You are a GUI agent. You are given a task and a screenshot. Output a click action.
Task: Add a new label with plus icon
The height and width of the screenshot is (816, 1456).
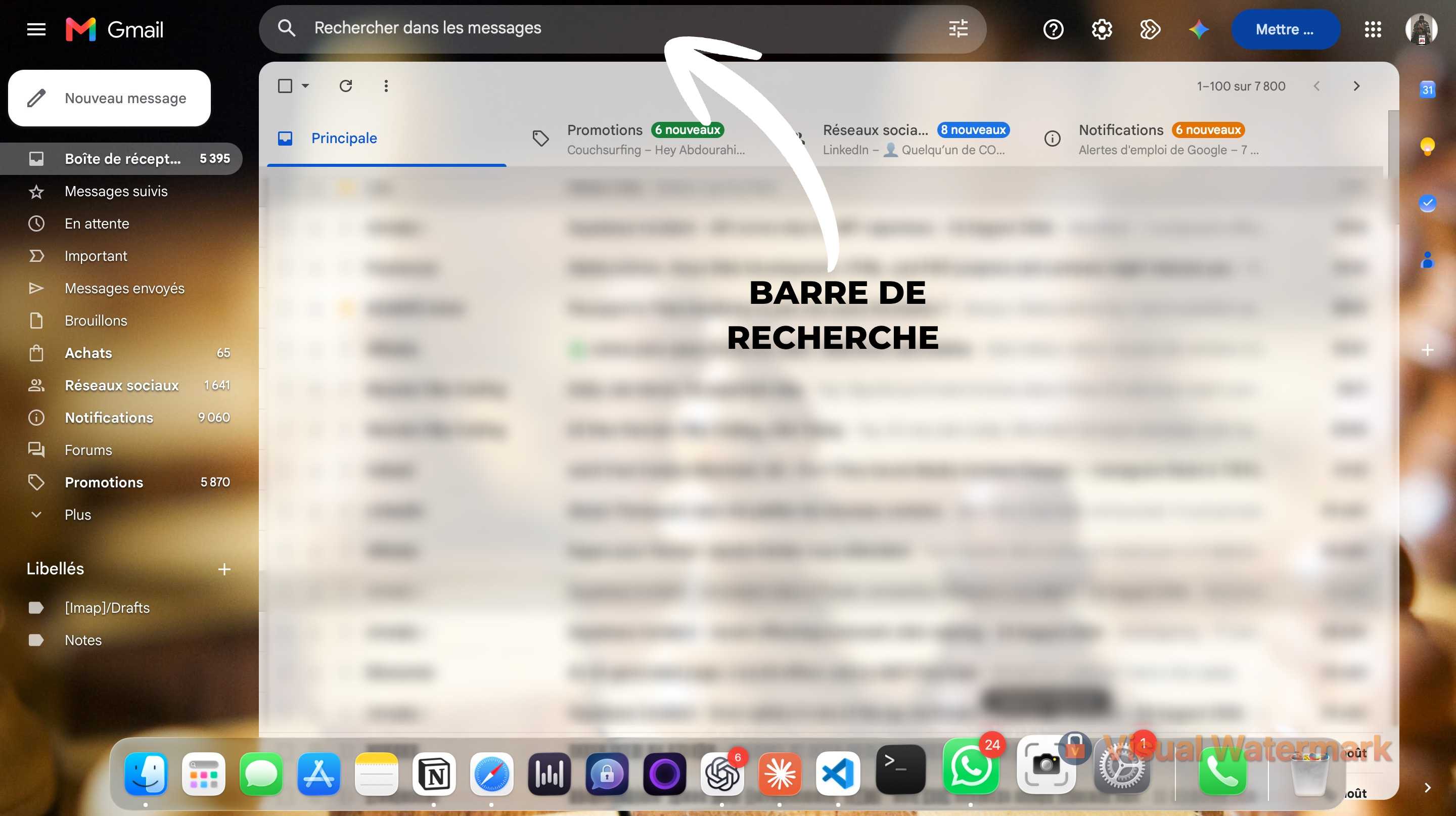pyautogui.click(x=224, y=569)
